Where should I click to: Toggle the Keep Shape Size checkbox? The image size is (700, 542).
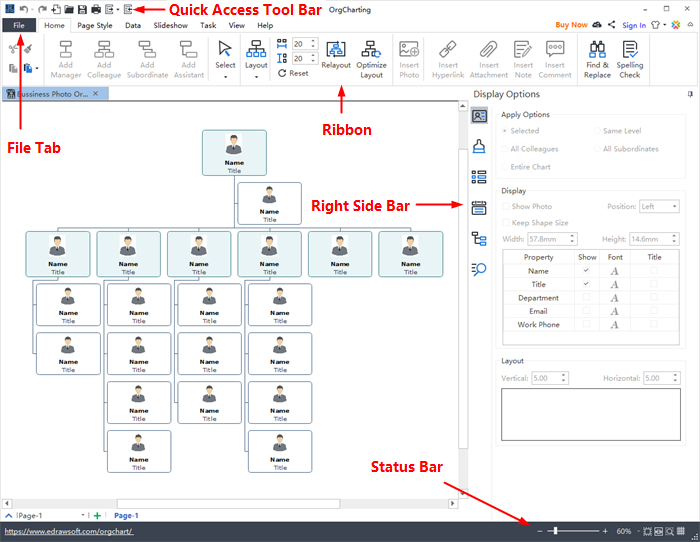click(x=506, y=222)
